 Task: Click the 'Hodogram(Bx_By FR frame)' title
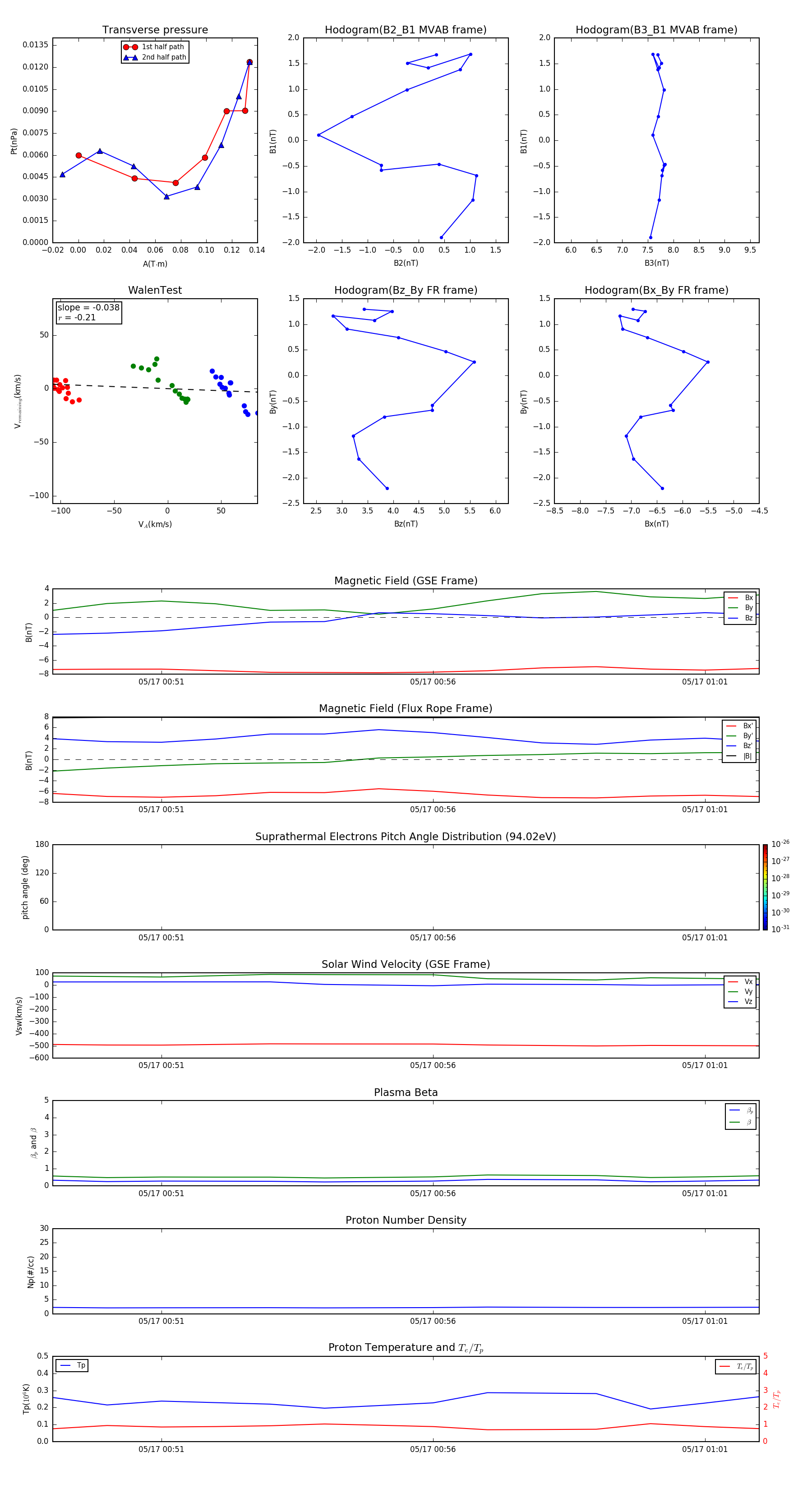point(656,290)
